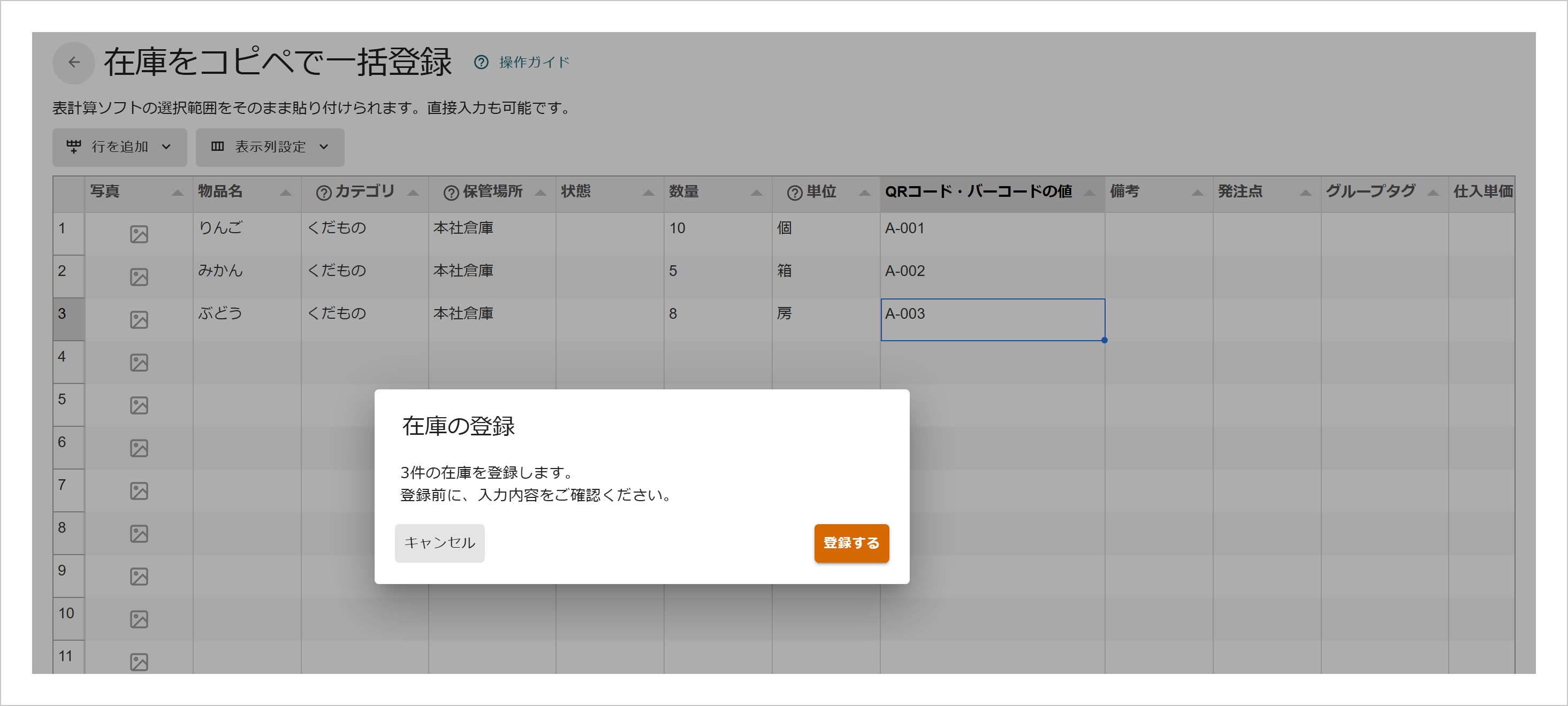This screenshot has width=1568, height=706.
Task: Select the みかん cell
Action: (x=247, y=277)
